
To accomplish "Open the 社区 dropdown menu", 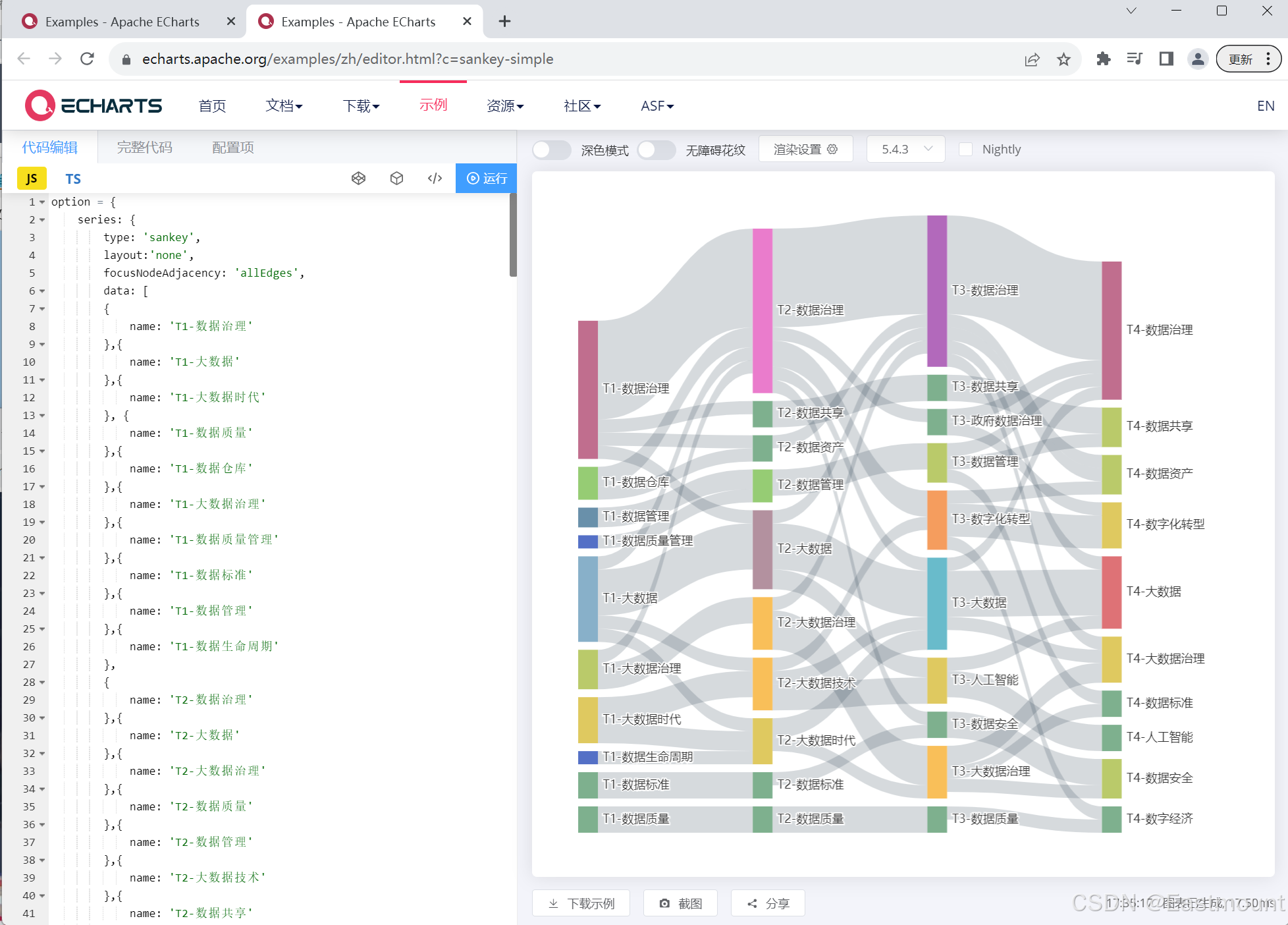I will [x=582, y=105].
